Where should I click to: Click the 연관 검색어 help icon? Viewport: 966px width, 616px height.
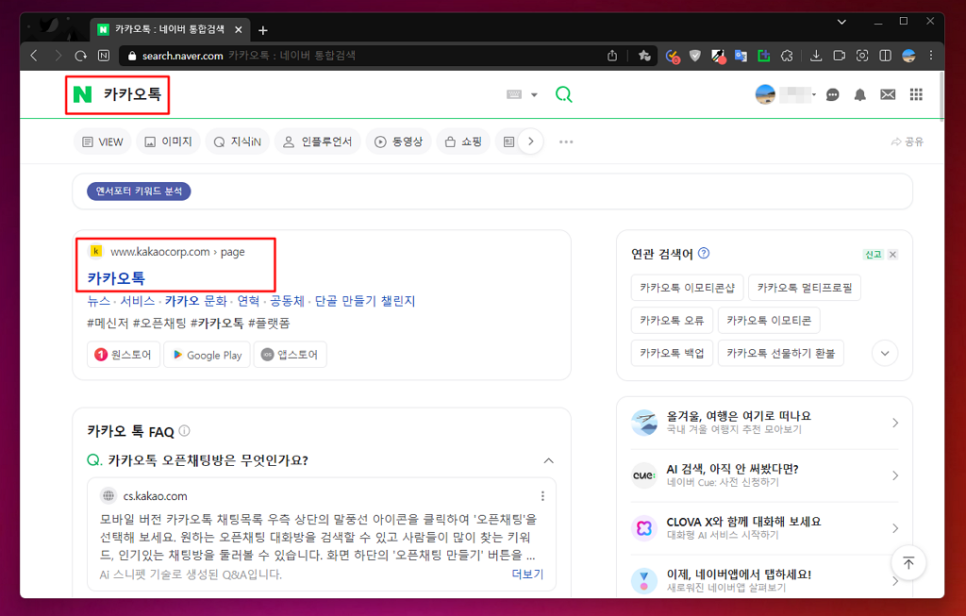click(704, 253)
